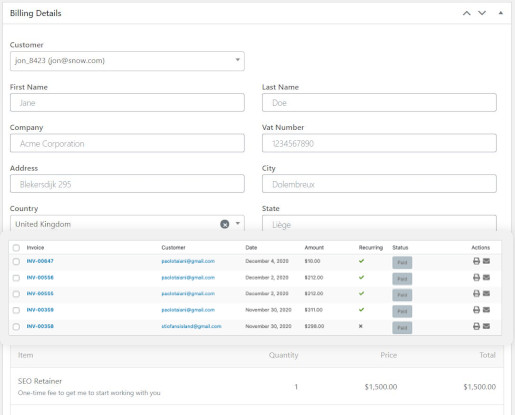Click recurring check mark for INV-00647

point(361,261)
